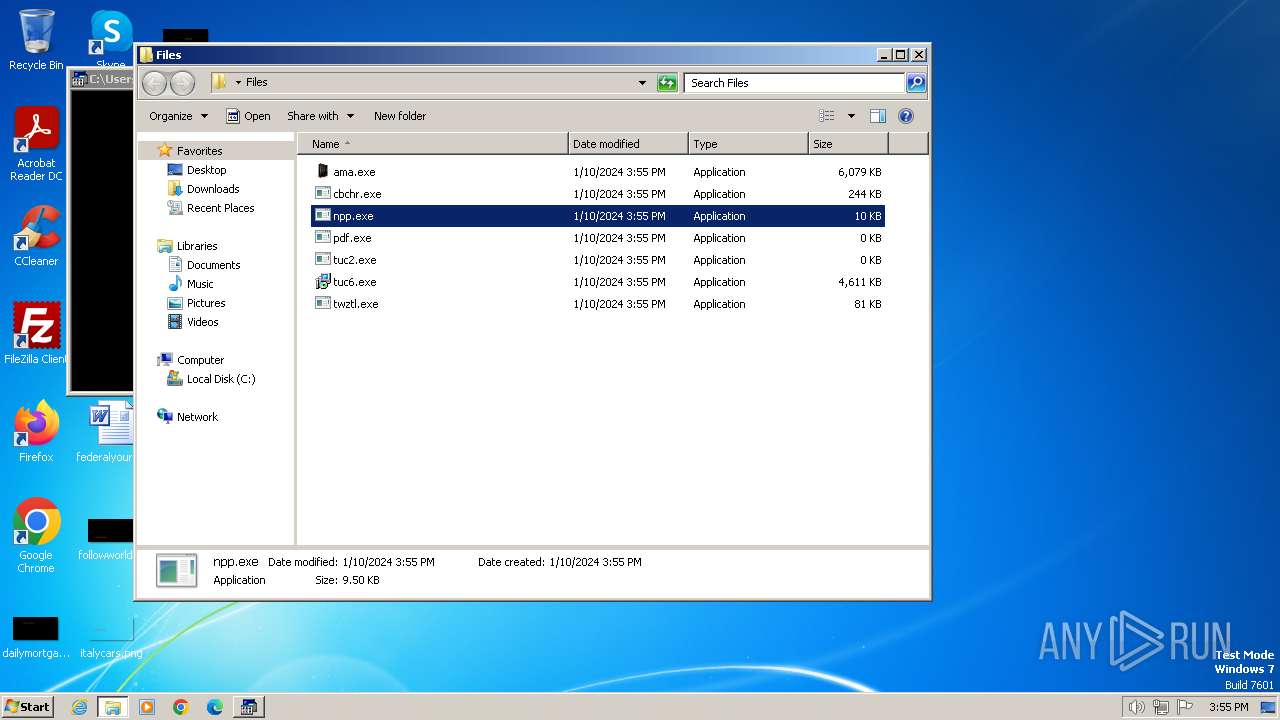Click FileZilla Client desktop icon

(x=36, y=334)
